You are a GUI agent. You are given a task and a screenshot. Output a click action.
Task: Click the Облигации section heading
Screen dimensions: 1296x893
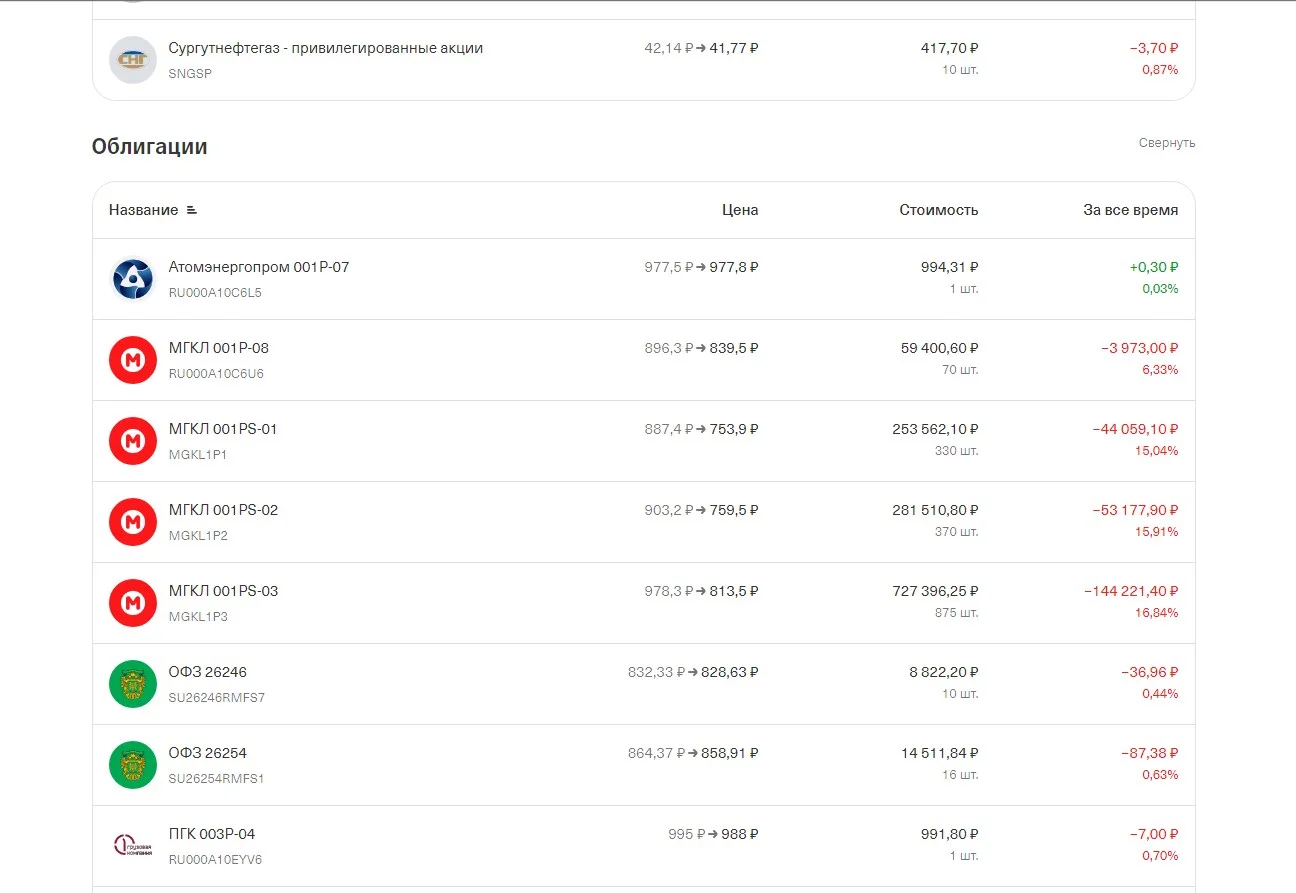pos(150,147)
